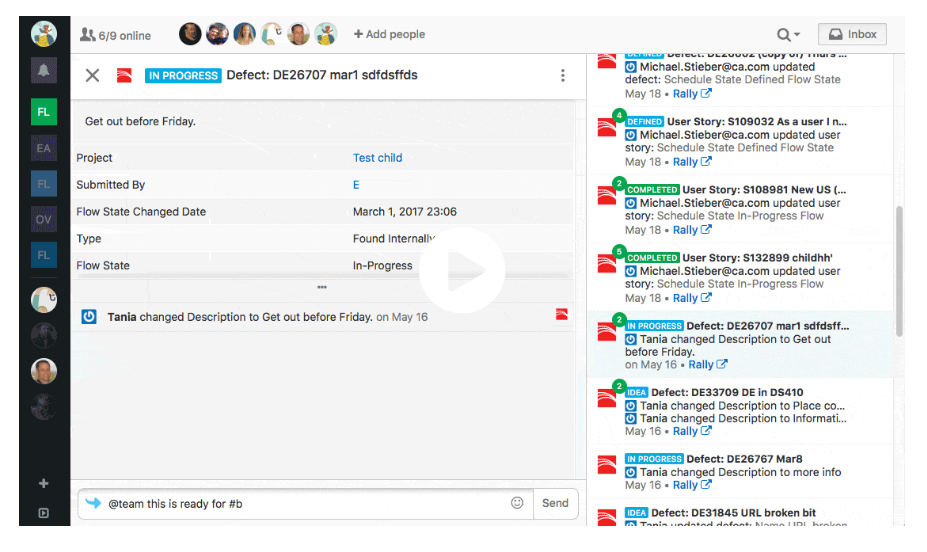Send the message
The width and height of the screenshot is (927, 552).
coord(555,504)
